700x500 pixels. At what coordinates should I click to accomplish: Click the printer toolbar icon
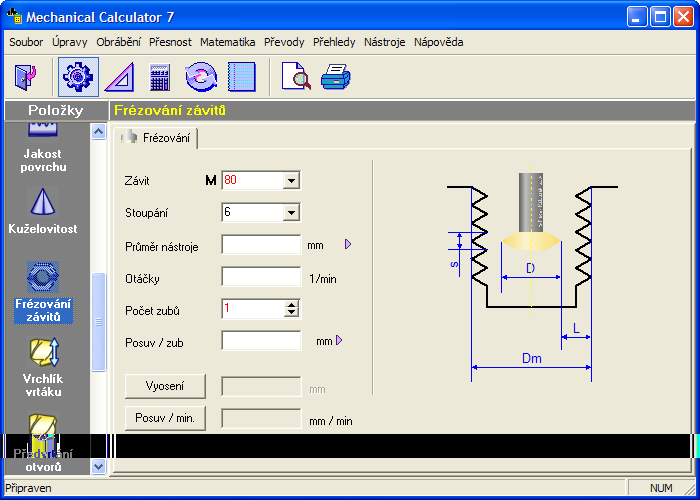336,76
